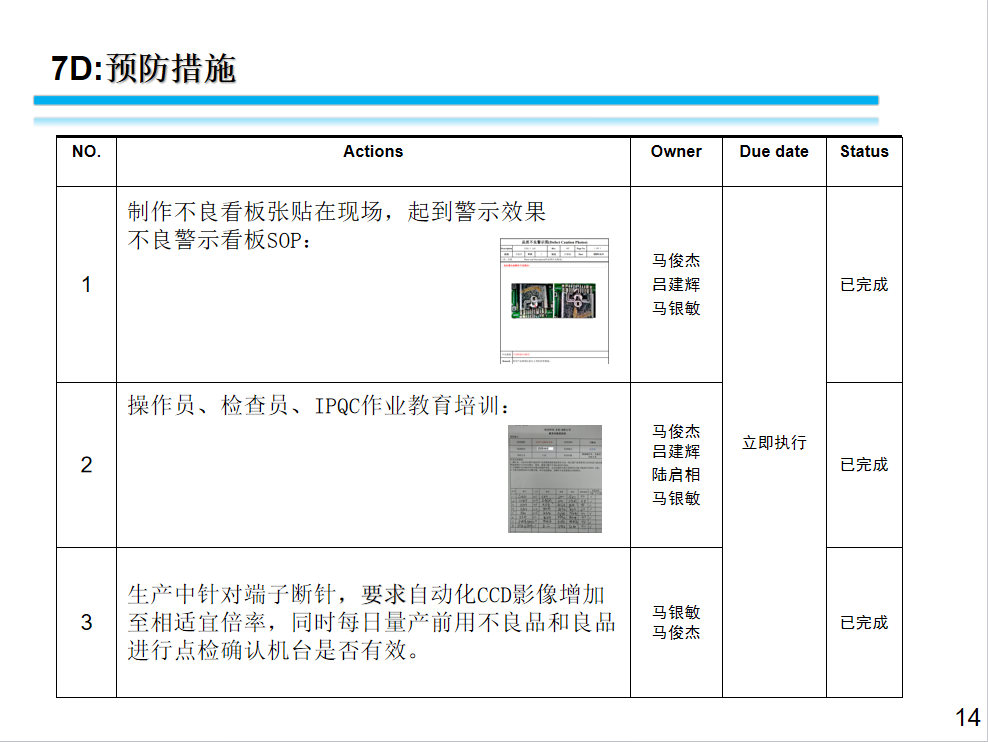Viewport: 988px width, 742px height.
Task: Select owner 吕建辉 in row 1
Action: (676, 285)
